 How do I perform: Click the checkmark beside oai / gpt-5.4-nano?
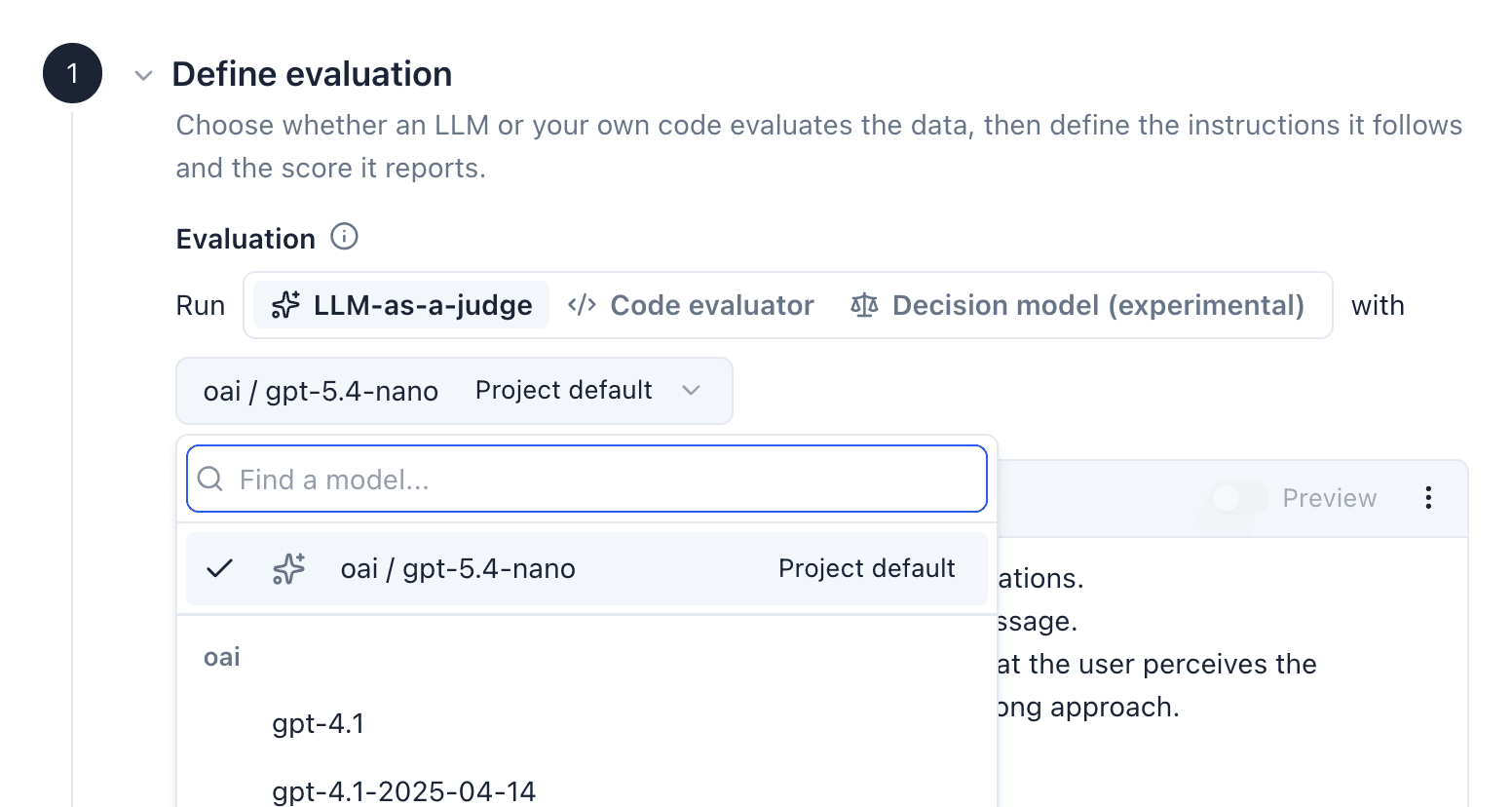click(x=220, y=568)
